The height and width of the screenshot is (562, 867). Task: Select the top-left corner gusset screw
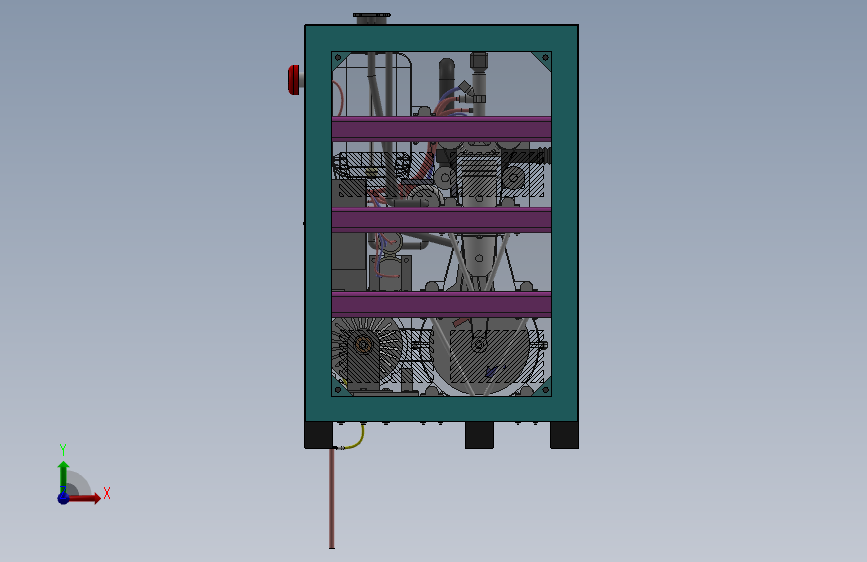coord(338,58)
